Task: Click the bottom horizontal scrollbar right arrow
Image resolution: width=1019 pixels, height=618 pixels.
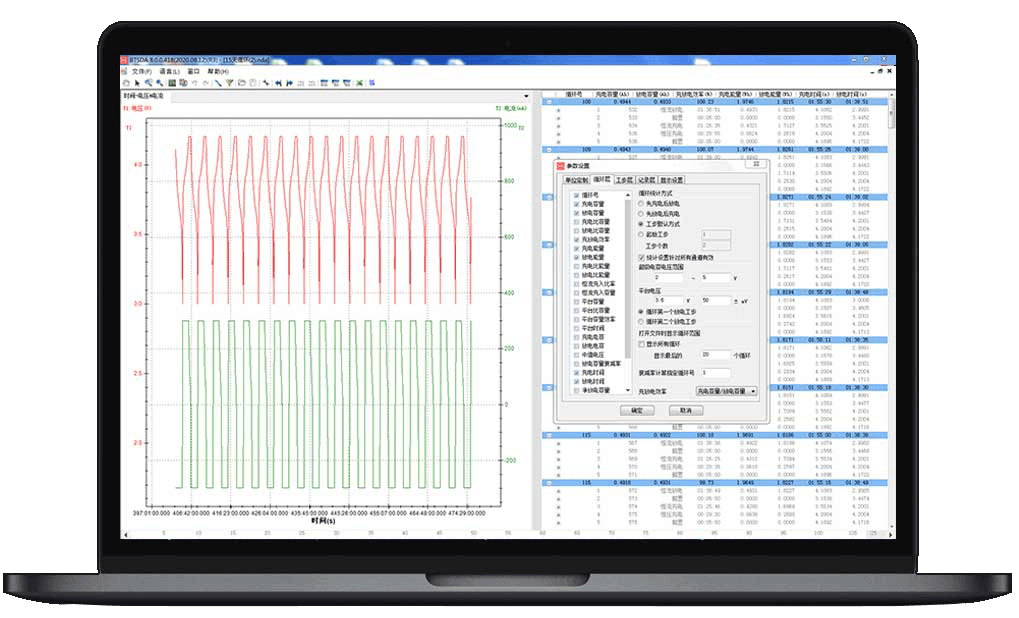Action: click(892, 534)
